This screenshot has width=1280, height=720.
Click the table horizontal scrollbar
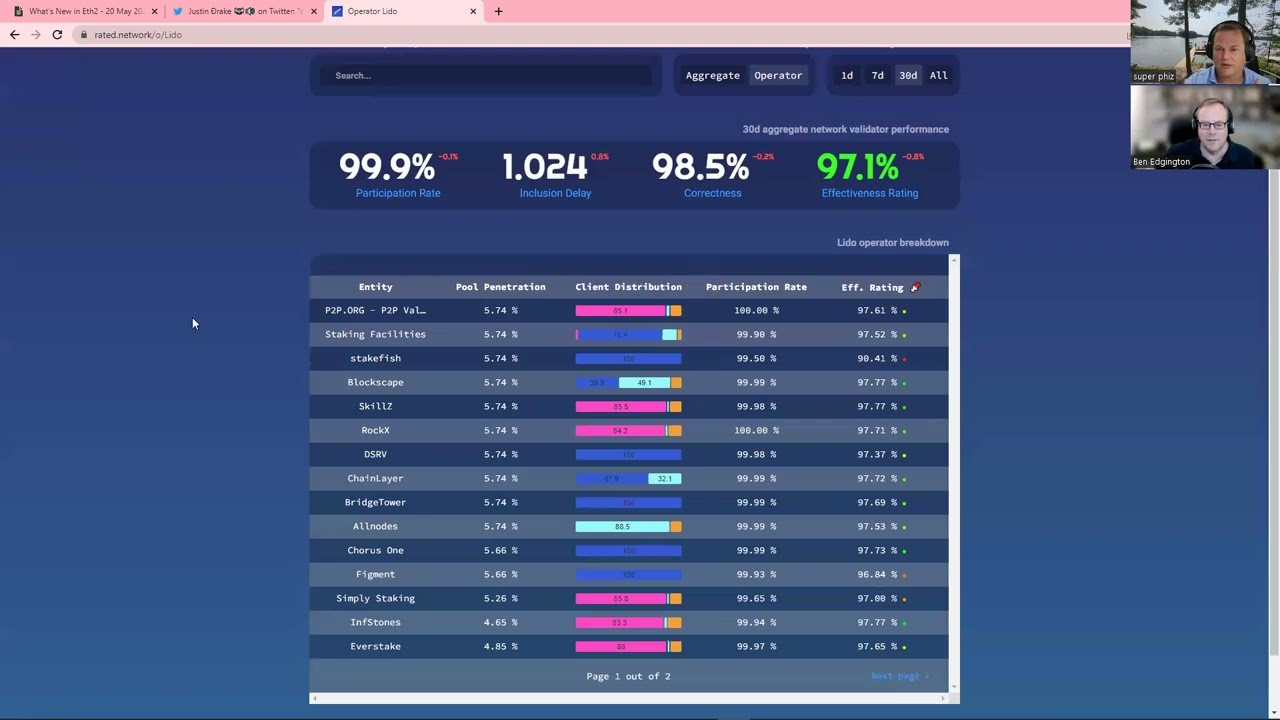[x=630, y=698]
